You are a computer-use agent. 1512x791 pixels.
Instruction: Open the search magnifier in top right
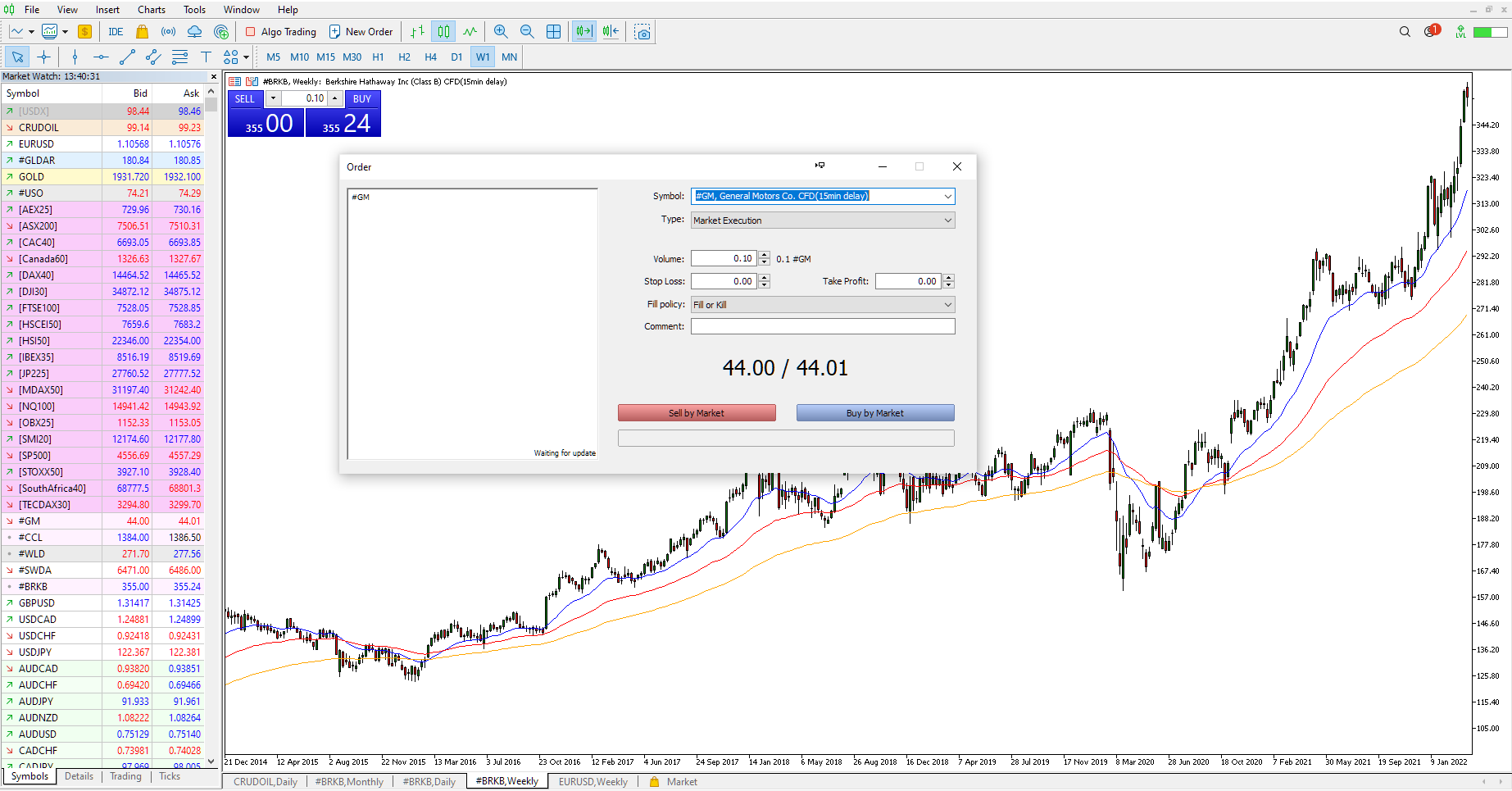(x=1405, y=32)
